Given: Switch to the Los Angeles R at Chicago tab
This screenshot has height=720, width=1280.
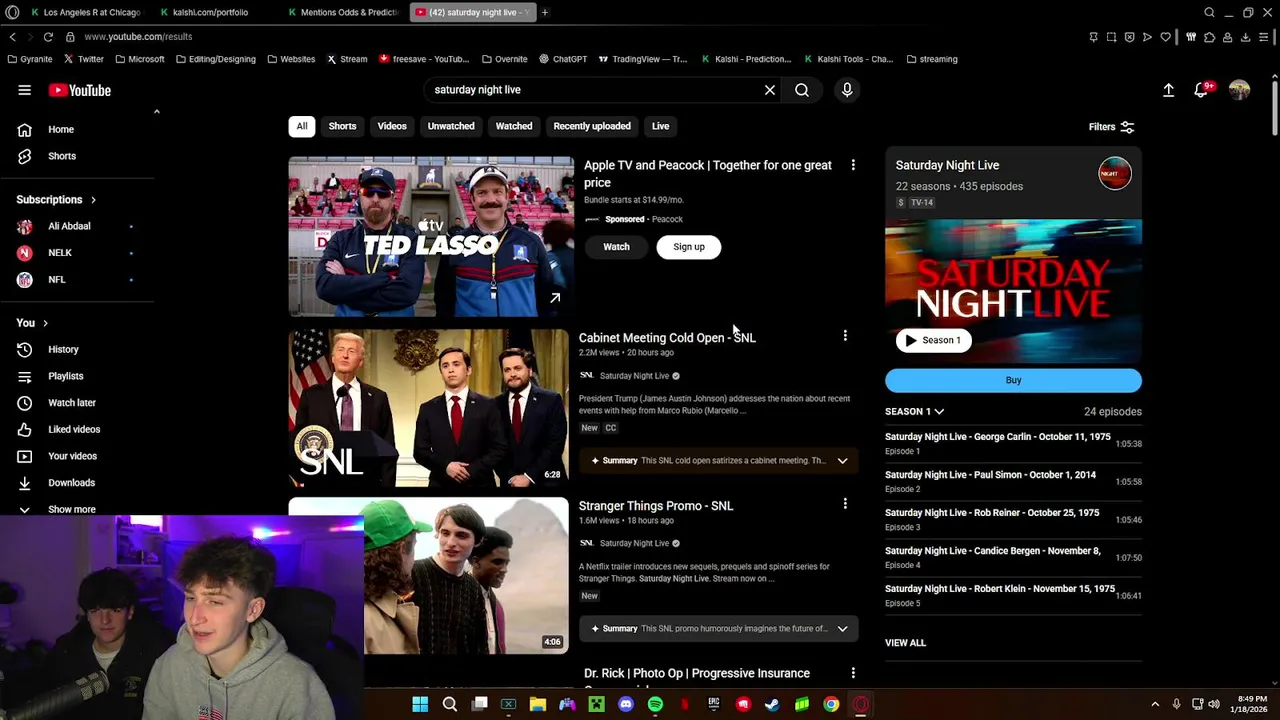Looking at the screenshot, I should coord(85,12).
